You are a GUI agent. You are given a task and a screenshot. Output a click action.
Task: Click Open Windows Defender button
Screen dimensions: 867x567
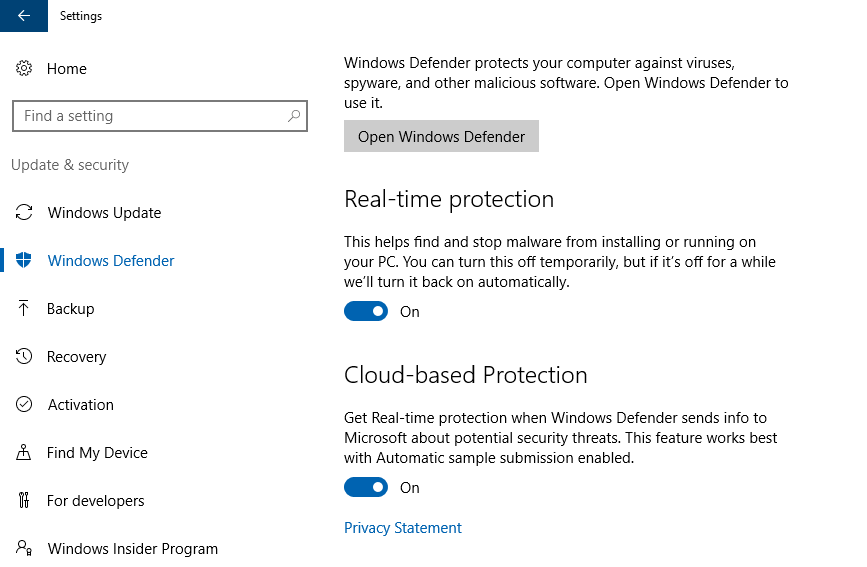click(x=441, y=136)
